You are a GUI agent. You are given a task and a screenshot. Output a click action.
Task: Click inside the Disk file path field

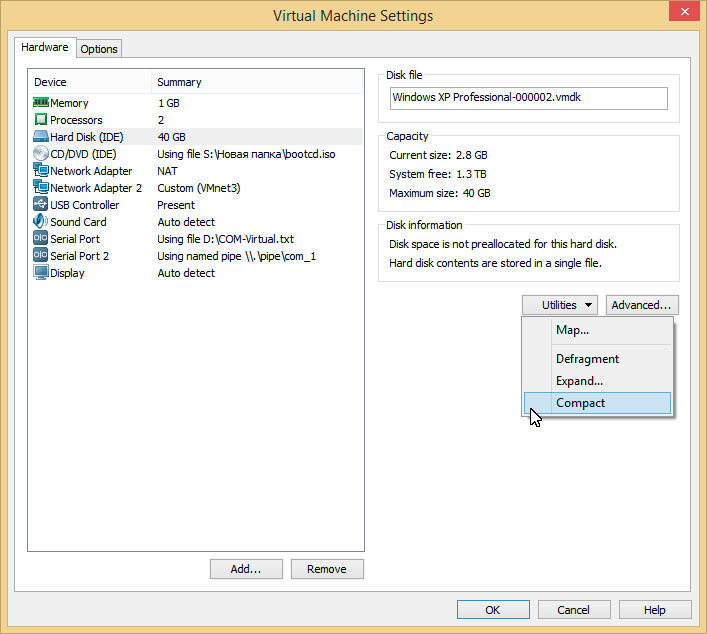528,98
